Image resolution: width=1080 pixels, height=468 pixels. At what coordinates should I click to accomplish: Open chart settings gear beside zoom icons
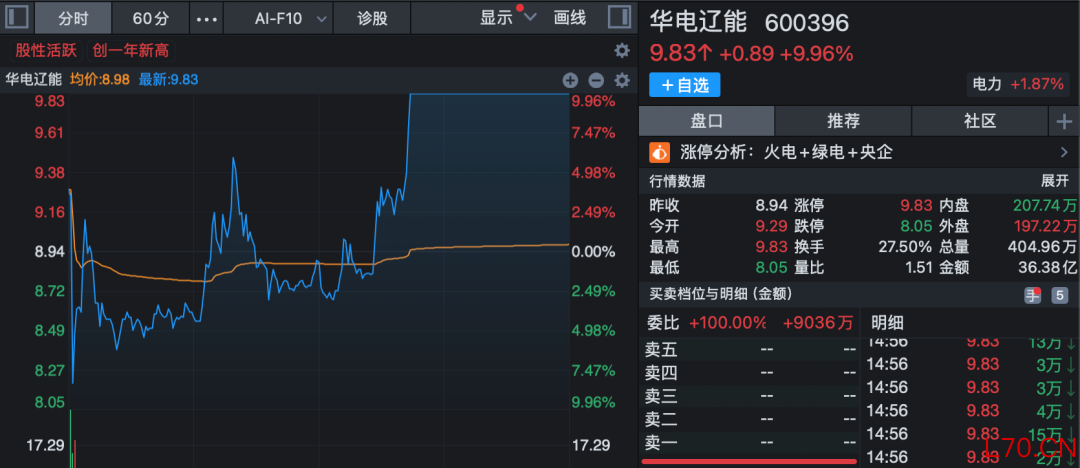(622, 80)
